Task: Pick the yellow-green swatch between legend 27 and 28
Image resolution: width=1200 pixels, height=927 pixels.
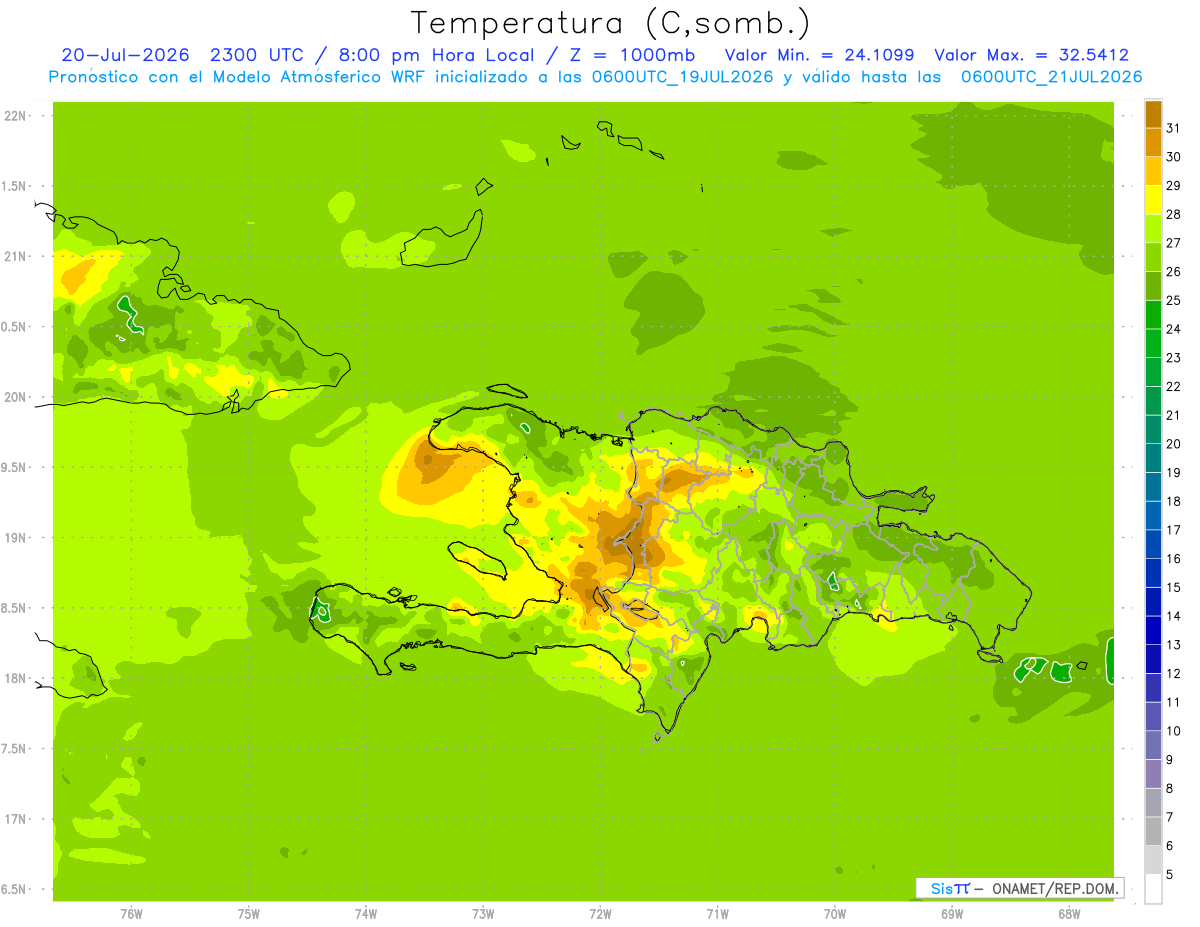Action: (x=1153, y=229)
